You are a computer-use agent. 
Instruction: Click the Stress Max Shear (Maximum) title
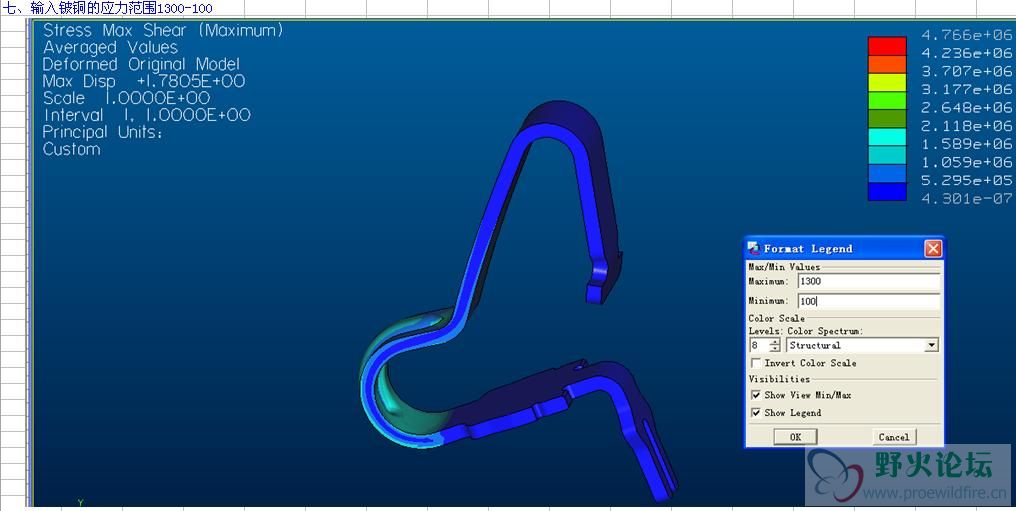(x=163, y=30)
